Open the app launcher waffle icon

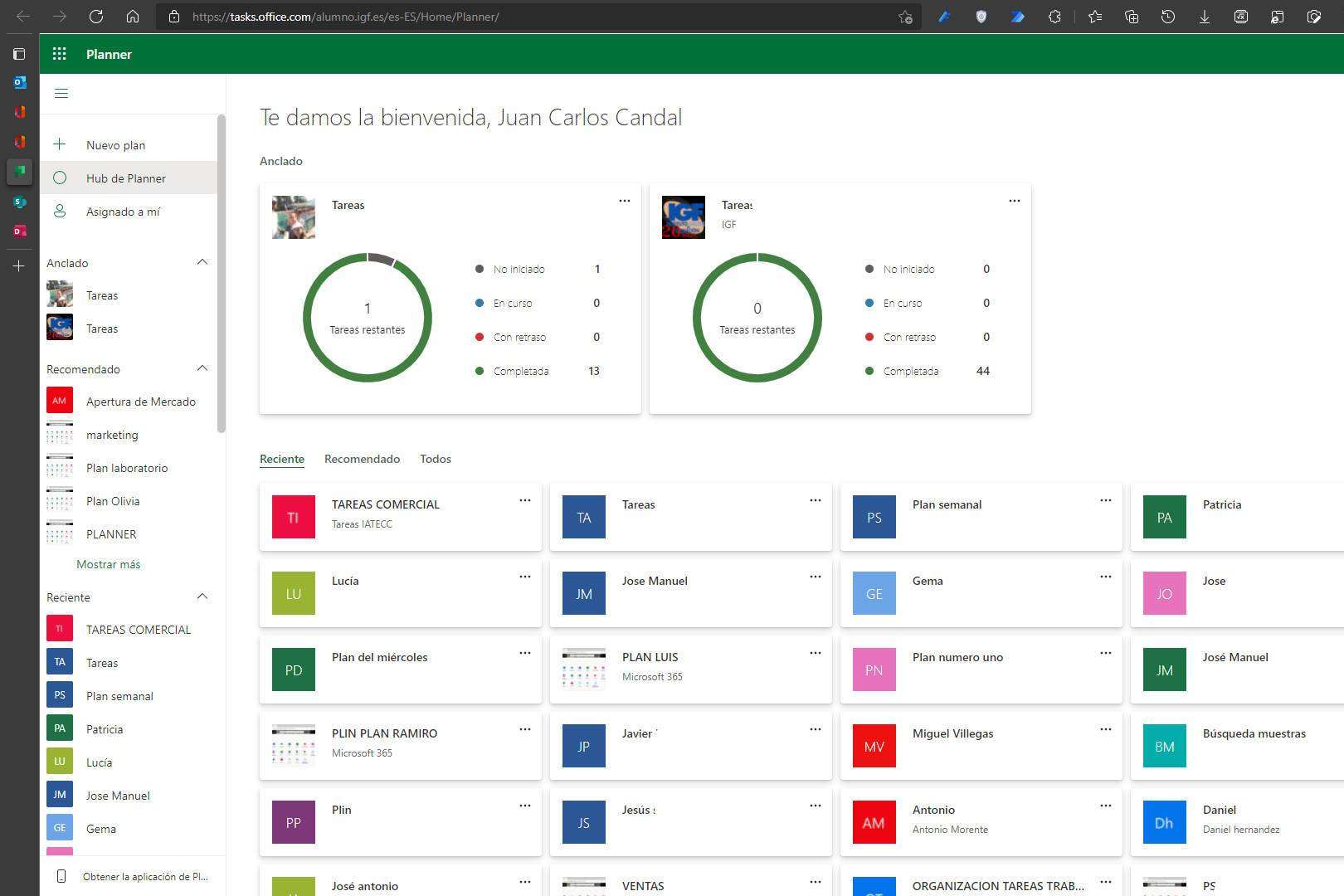pyautogui.click(x=59, y=54)
